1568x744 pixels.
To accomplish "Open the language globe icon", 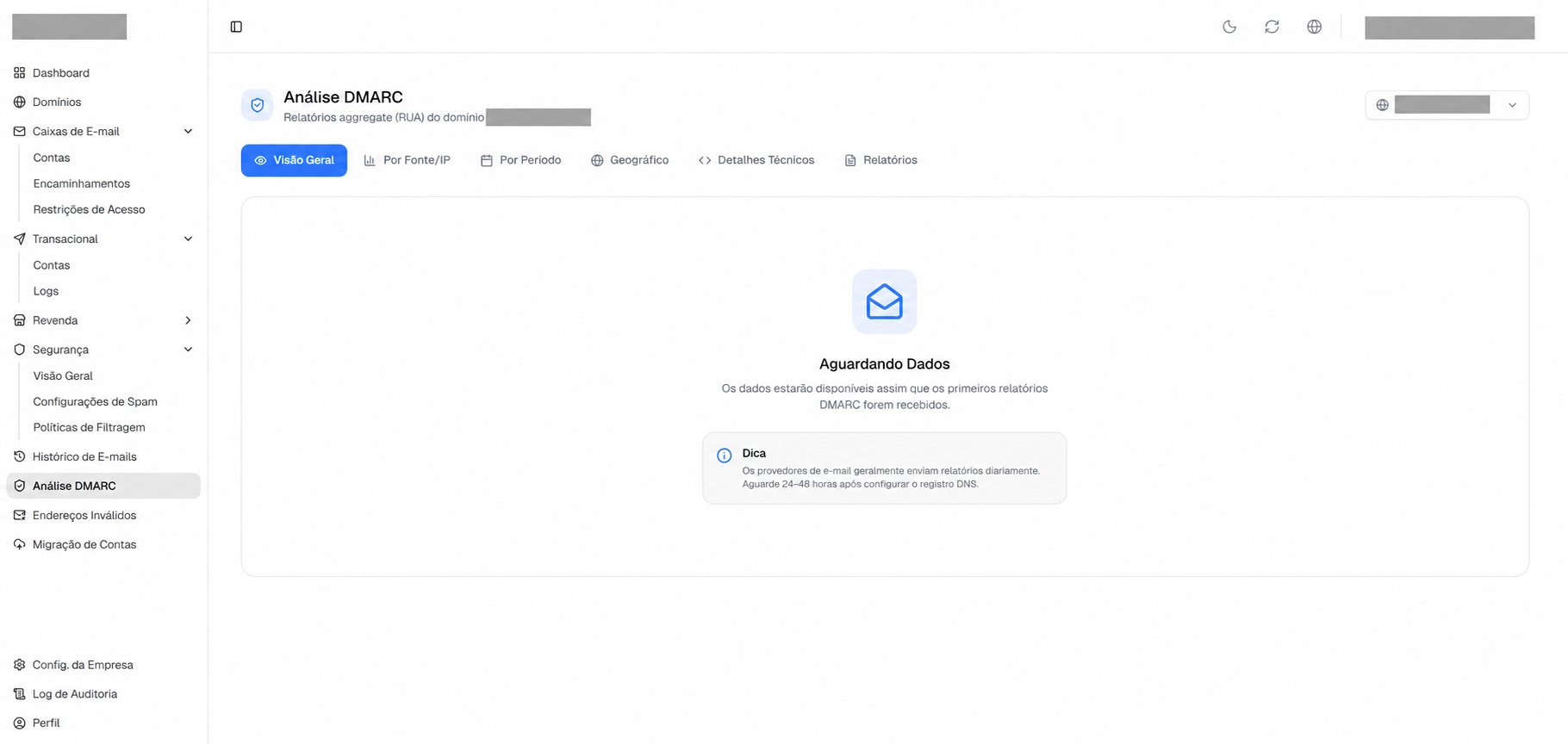I will [1314, 27].
